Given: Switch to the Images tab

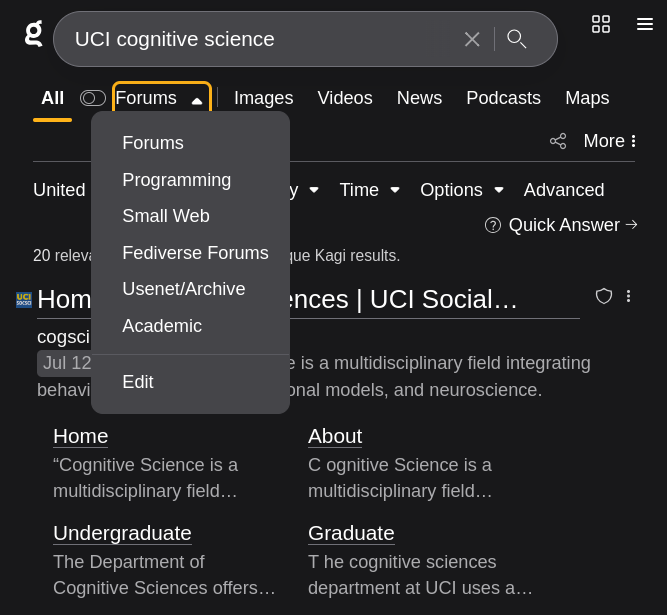Looking at the screenshot, I should coord(263,98).
